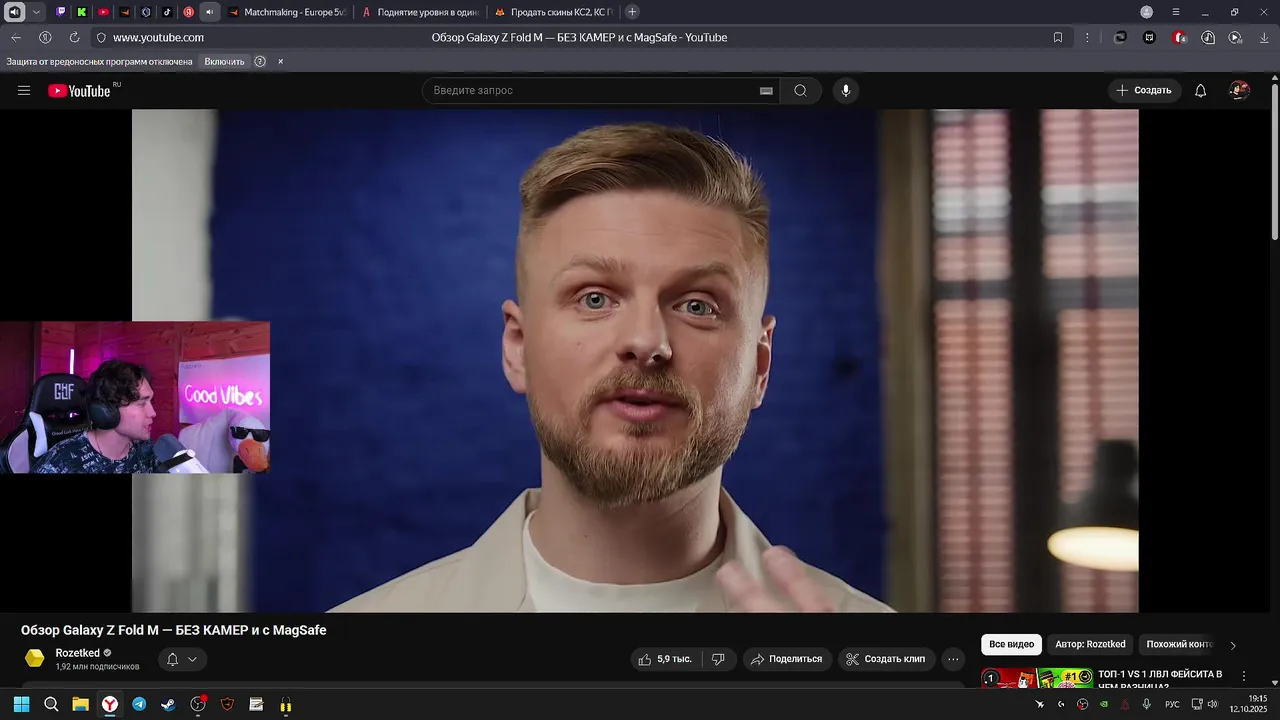Open Windows Start menu

point(21,704)
